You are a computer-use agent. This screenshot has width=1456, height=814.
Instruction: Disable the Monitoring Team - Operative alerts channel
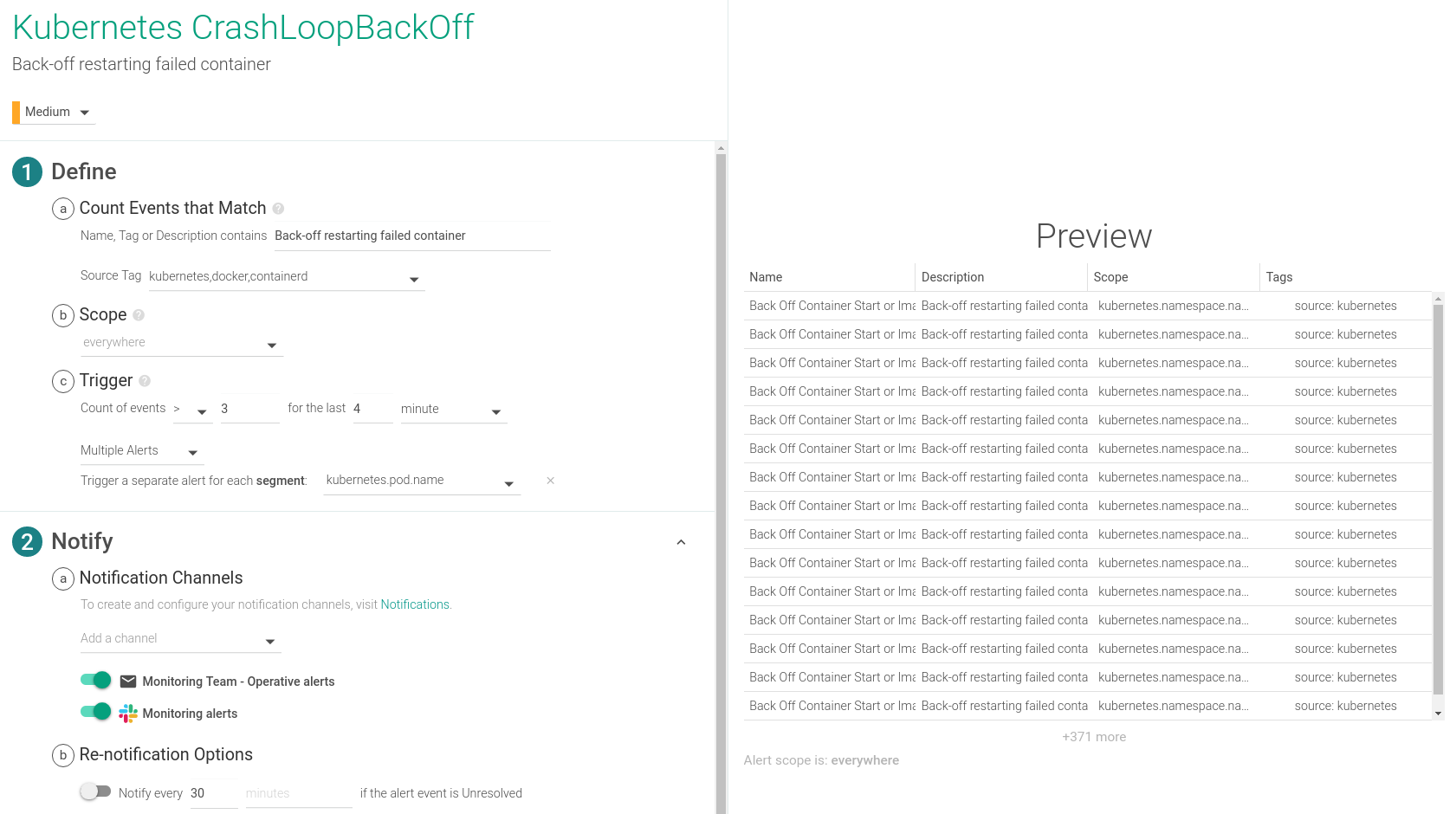pos(95,681)
